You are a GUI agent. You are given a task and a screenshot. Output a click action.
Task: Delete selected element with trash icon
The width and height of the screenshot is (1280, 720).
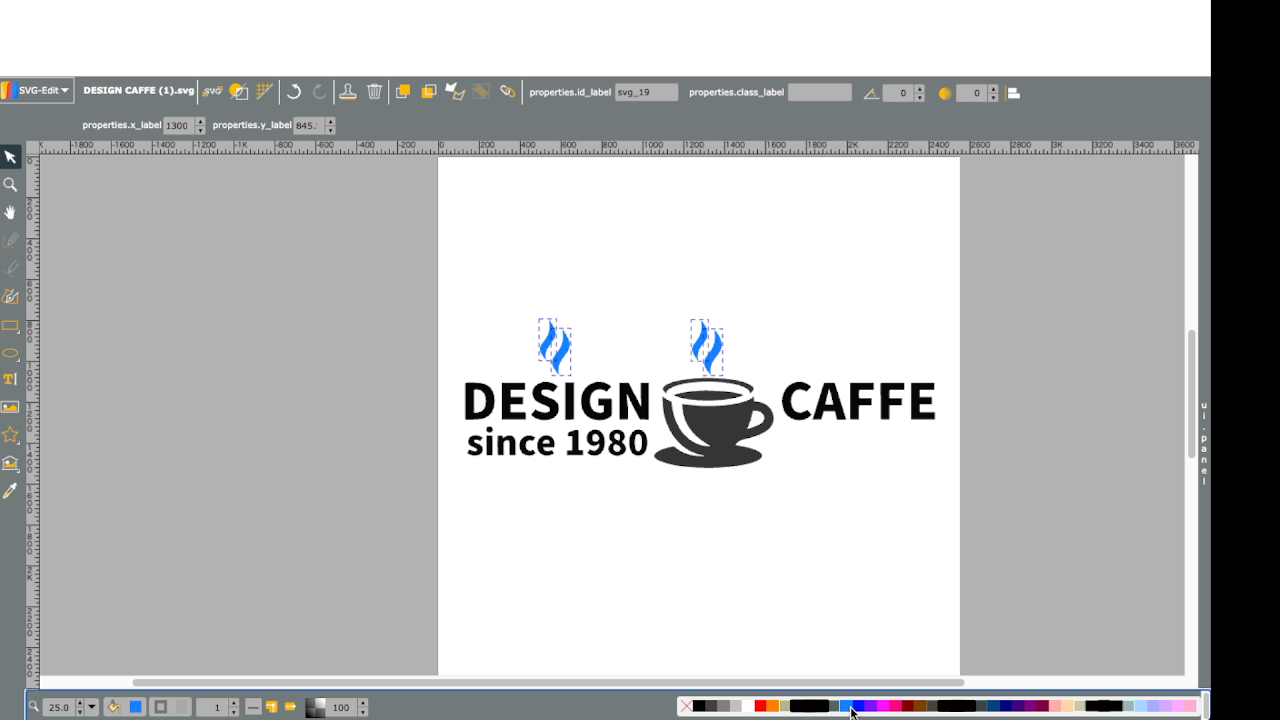[x=374, y=92]
